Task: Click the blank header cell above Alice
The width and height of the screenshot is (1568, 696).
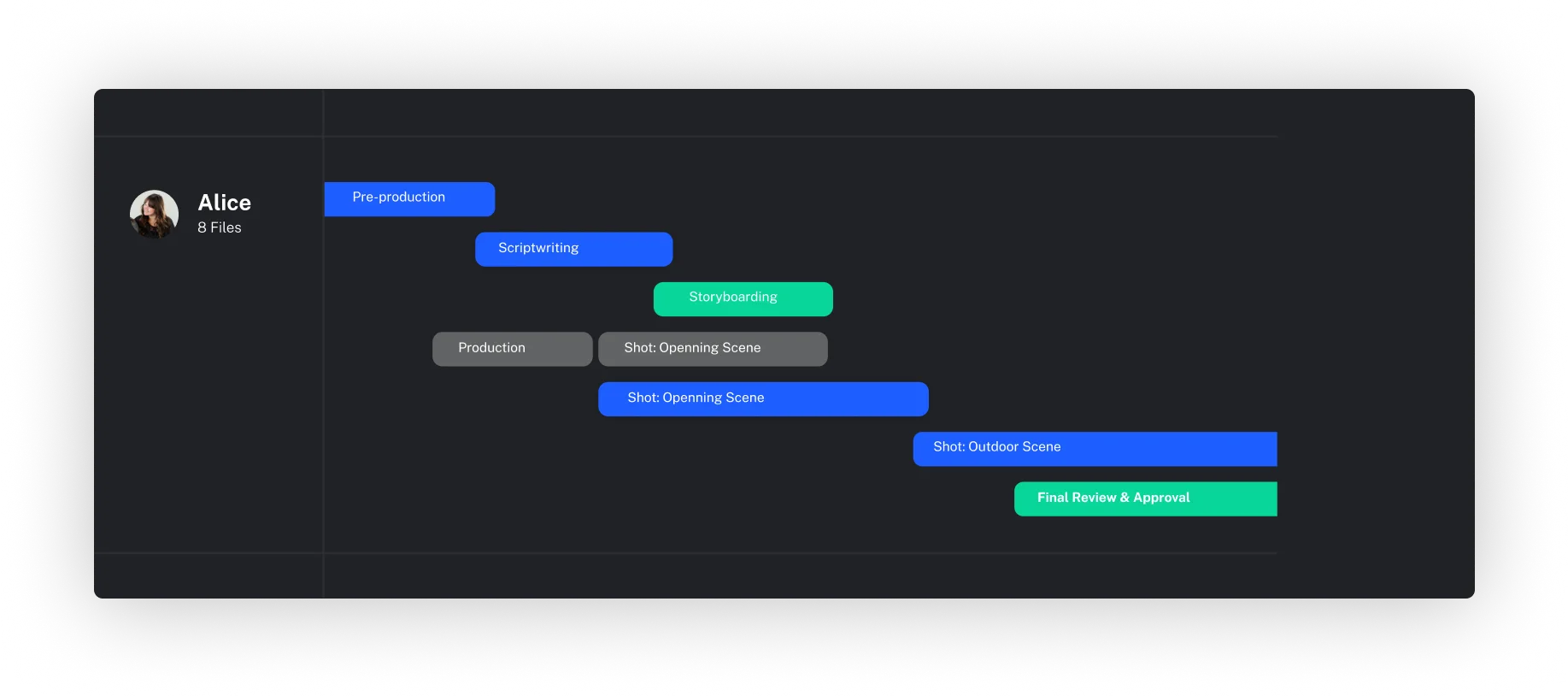Action: coord(208,113)
